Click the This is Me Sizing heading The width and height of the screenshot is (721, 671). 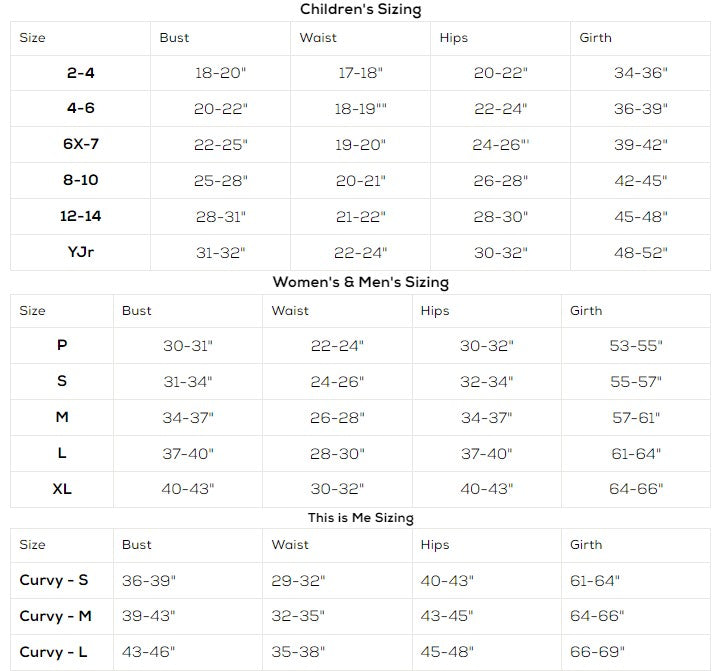360,518
